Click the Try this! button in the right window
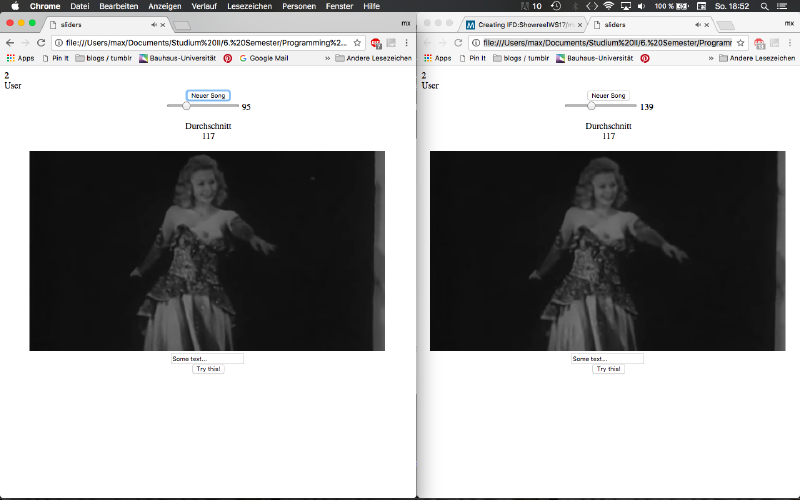Screen dimensions: 800x500 [608, 369]
